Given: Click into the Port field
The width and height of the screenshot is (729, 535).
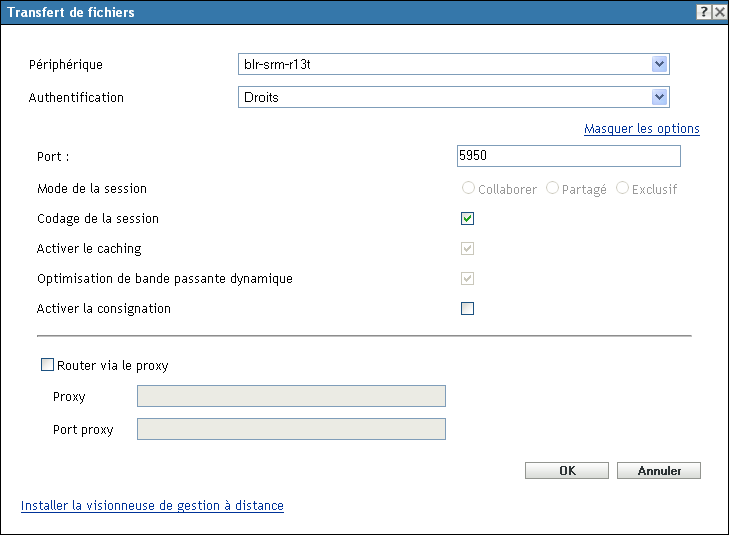Looking at the screenshot, I should click(567, 156).
